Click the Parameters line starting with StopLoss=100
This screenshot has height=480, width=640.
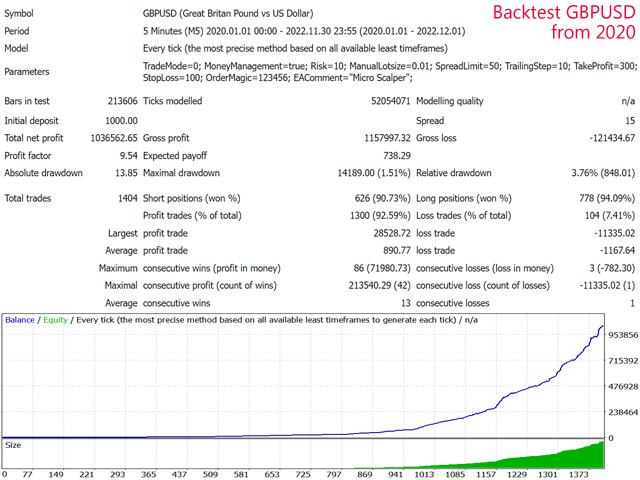(278, 78)
